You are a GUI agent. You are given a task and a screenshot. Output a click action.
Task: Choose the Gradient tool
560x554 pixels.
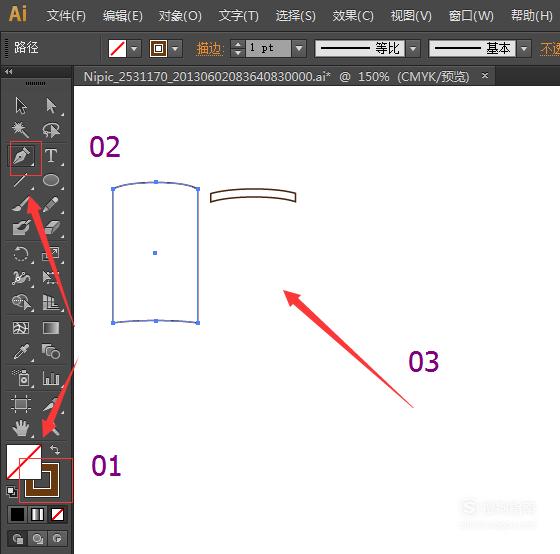click(x=51, y=328)
